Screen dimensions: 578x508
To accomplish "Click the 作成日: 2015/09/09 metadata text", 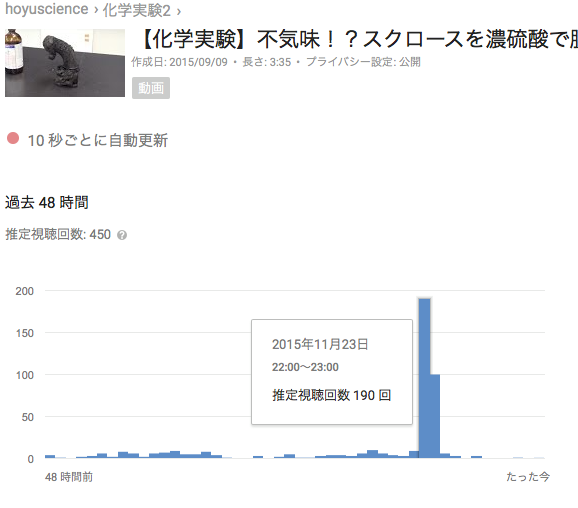I will [180, 62].
